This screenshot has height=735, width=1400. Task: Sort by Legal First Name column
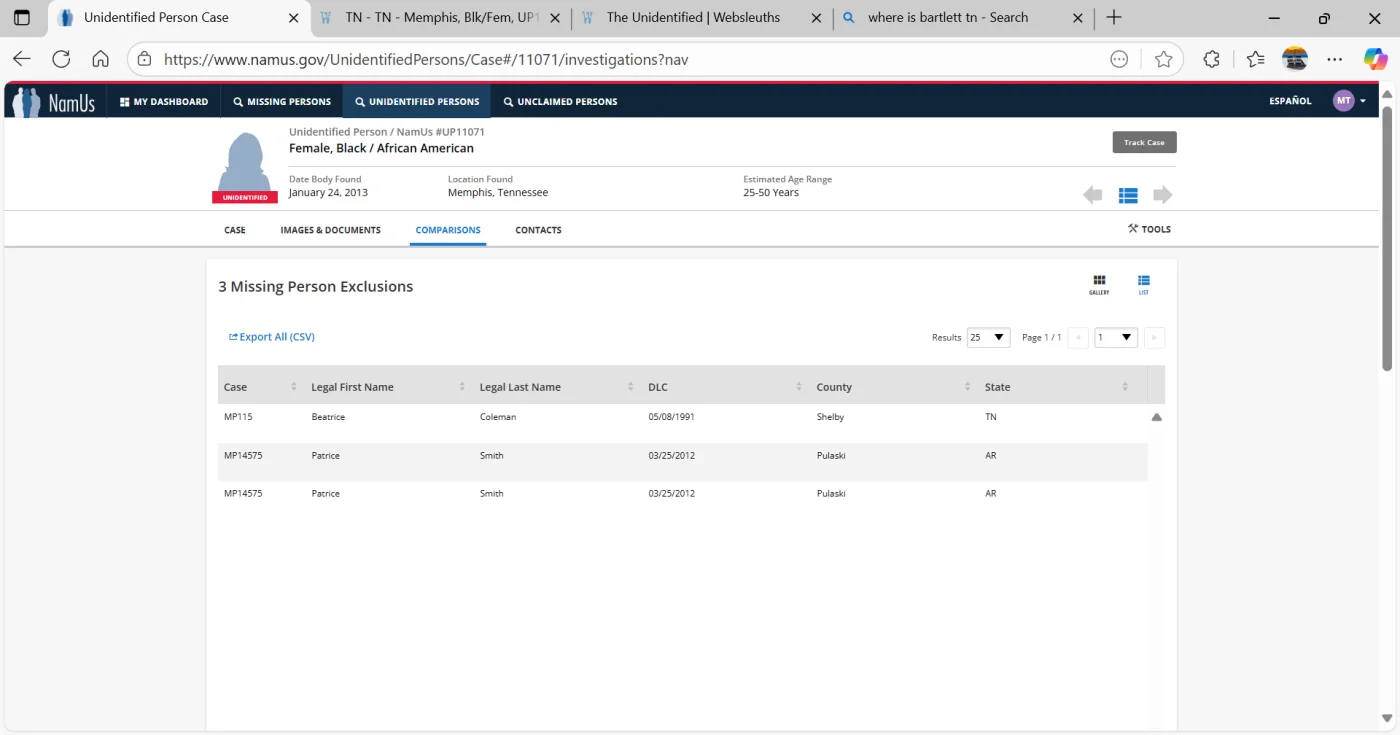coord(388,387)
